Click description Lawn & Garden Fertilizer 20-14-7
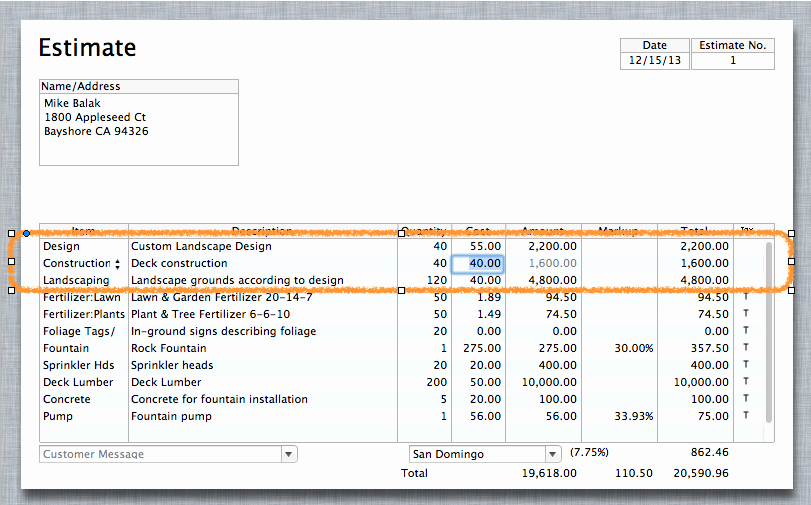Screen dimensions: 811x505 click(x=222, y=298)
